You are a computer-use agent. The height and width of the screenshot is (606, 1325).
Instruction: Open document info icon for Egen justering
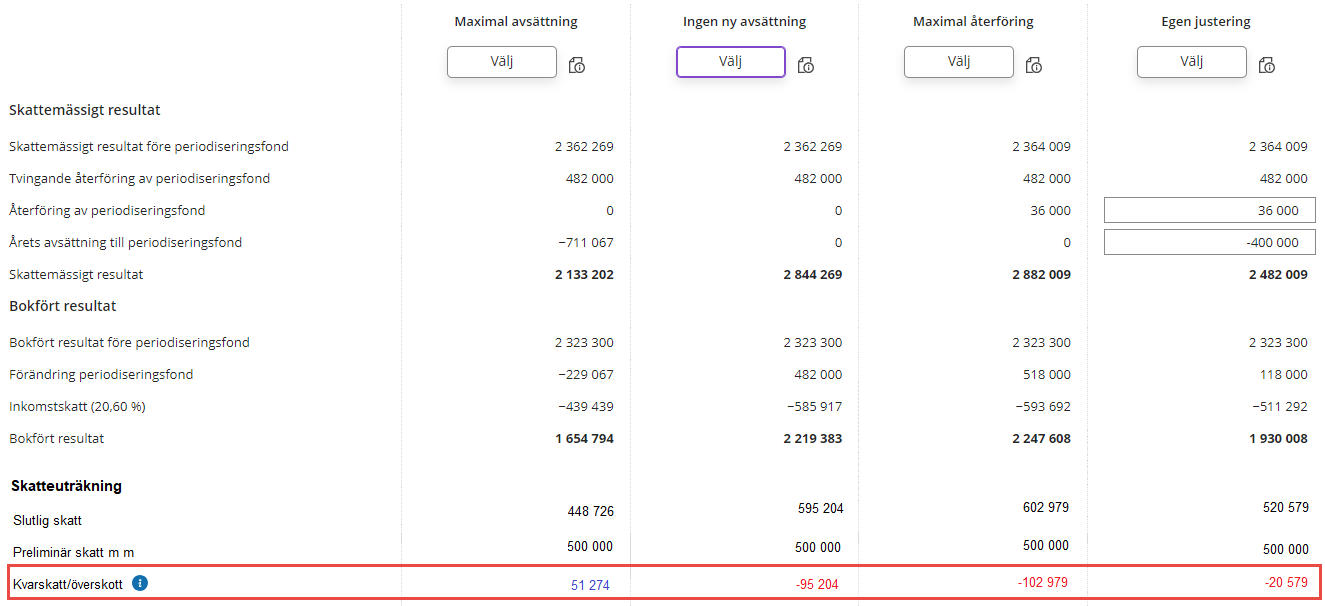click(x=1267, y=65)
